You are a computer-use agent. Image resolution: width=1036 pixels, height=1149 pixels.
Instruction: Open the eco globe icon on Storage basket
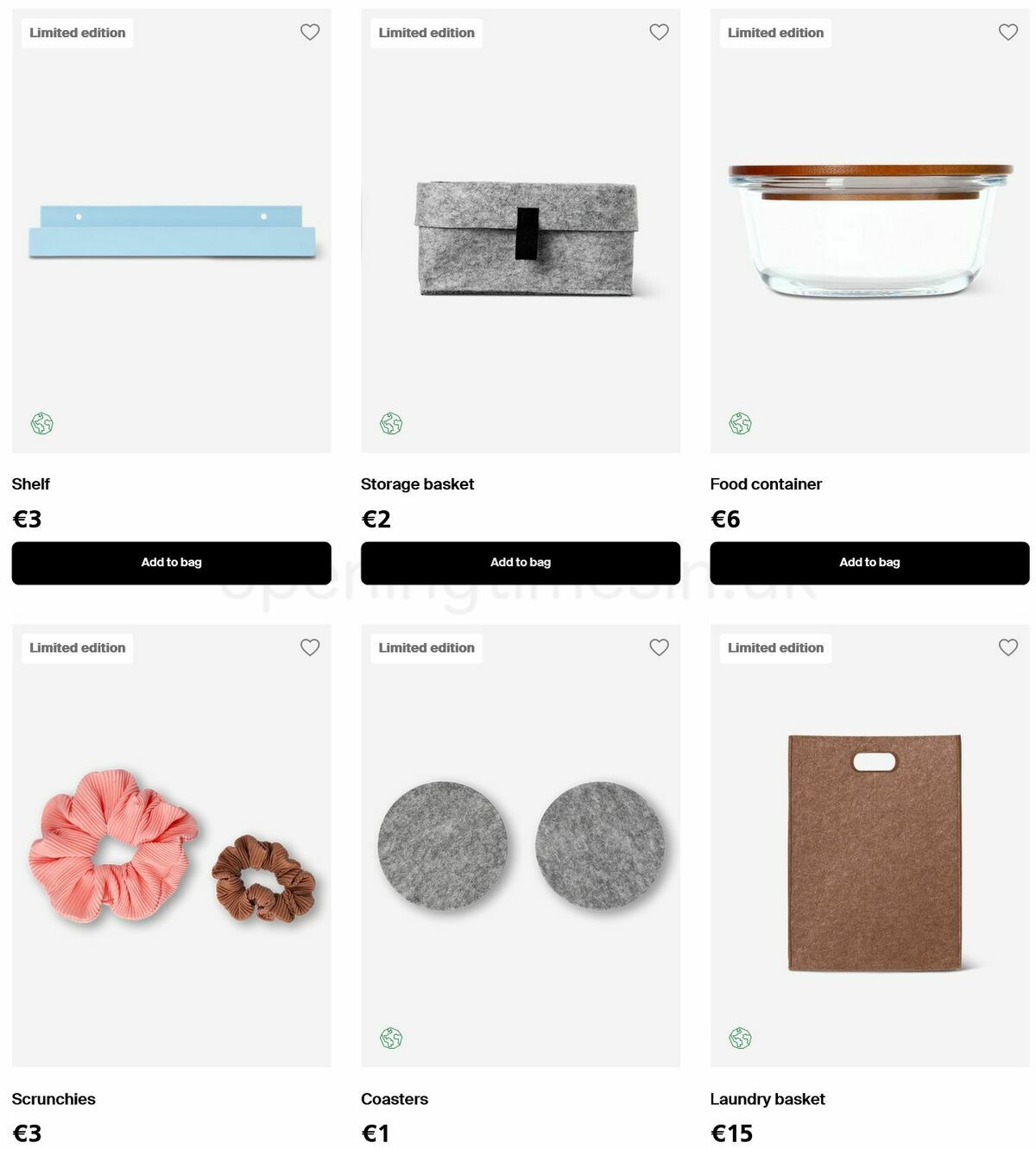coord(391,424)
